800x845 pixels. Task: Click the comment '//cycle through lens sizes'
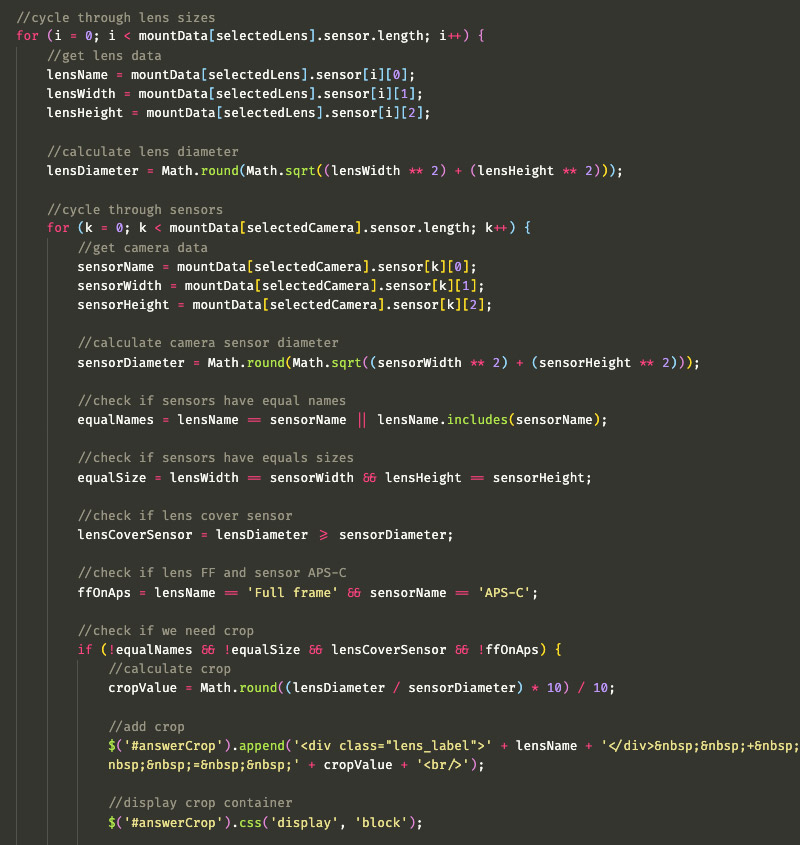(116, 18)
